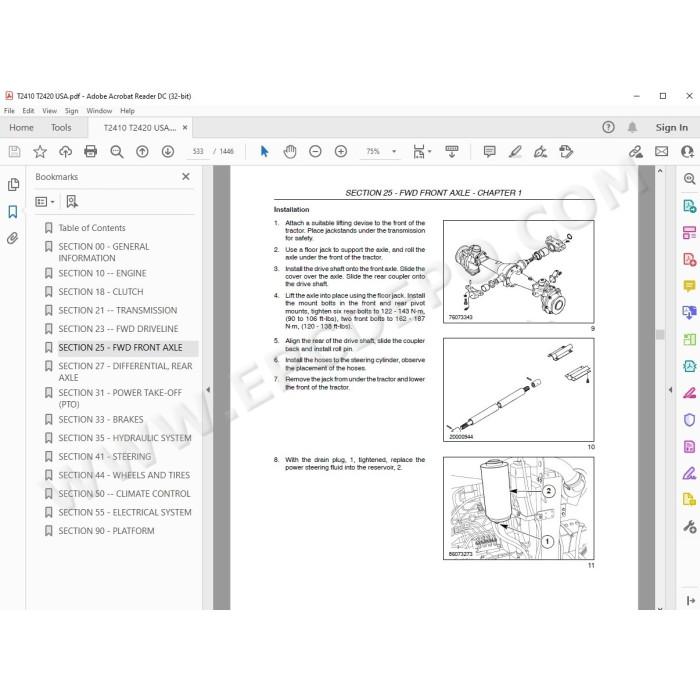The width and height of the screenshot is (700, 700).
Task: Open the View menu
Action: point(50,111)
